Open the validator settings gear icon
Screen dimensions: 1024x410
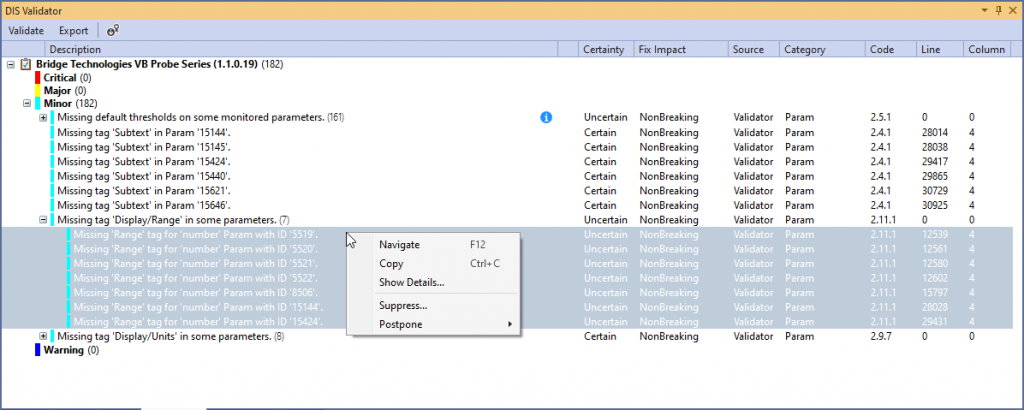coord(113,31)
